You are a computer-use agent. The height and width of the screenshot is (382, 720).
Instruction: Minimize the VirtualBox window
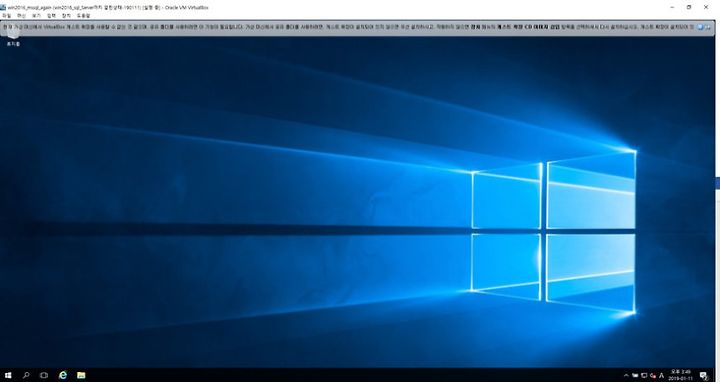[672, 7]
